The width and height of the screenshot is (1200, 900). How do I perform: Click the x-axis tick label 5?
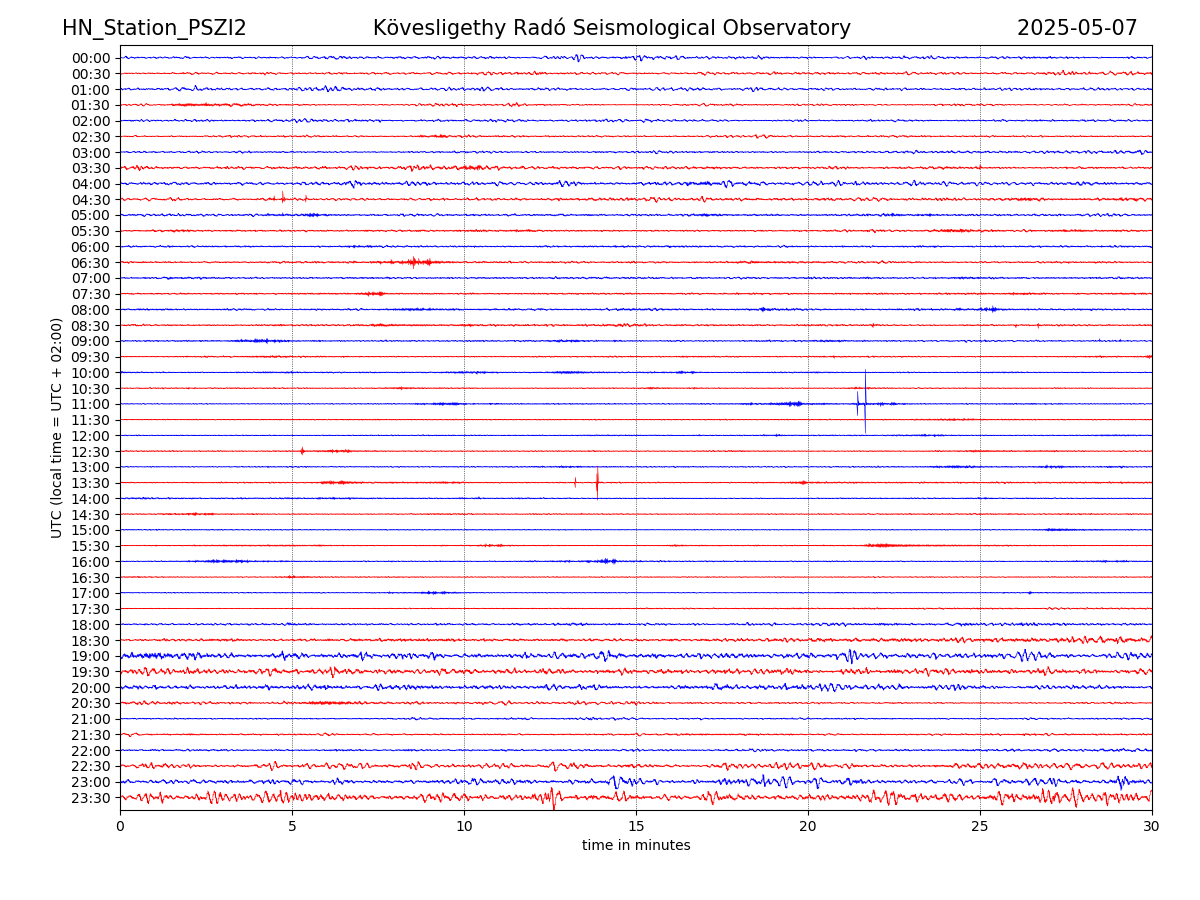pyautogui.click(x=292, y=827)
